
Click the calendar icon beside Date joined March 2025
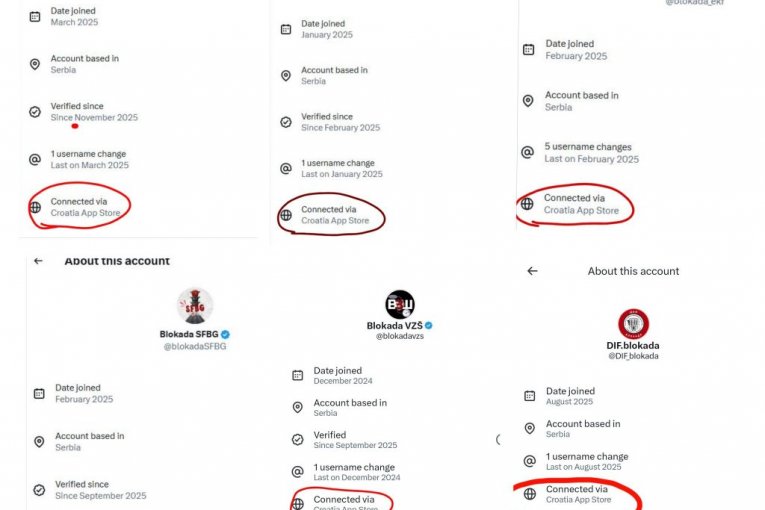[x=35, y=16]
